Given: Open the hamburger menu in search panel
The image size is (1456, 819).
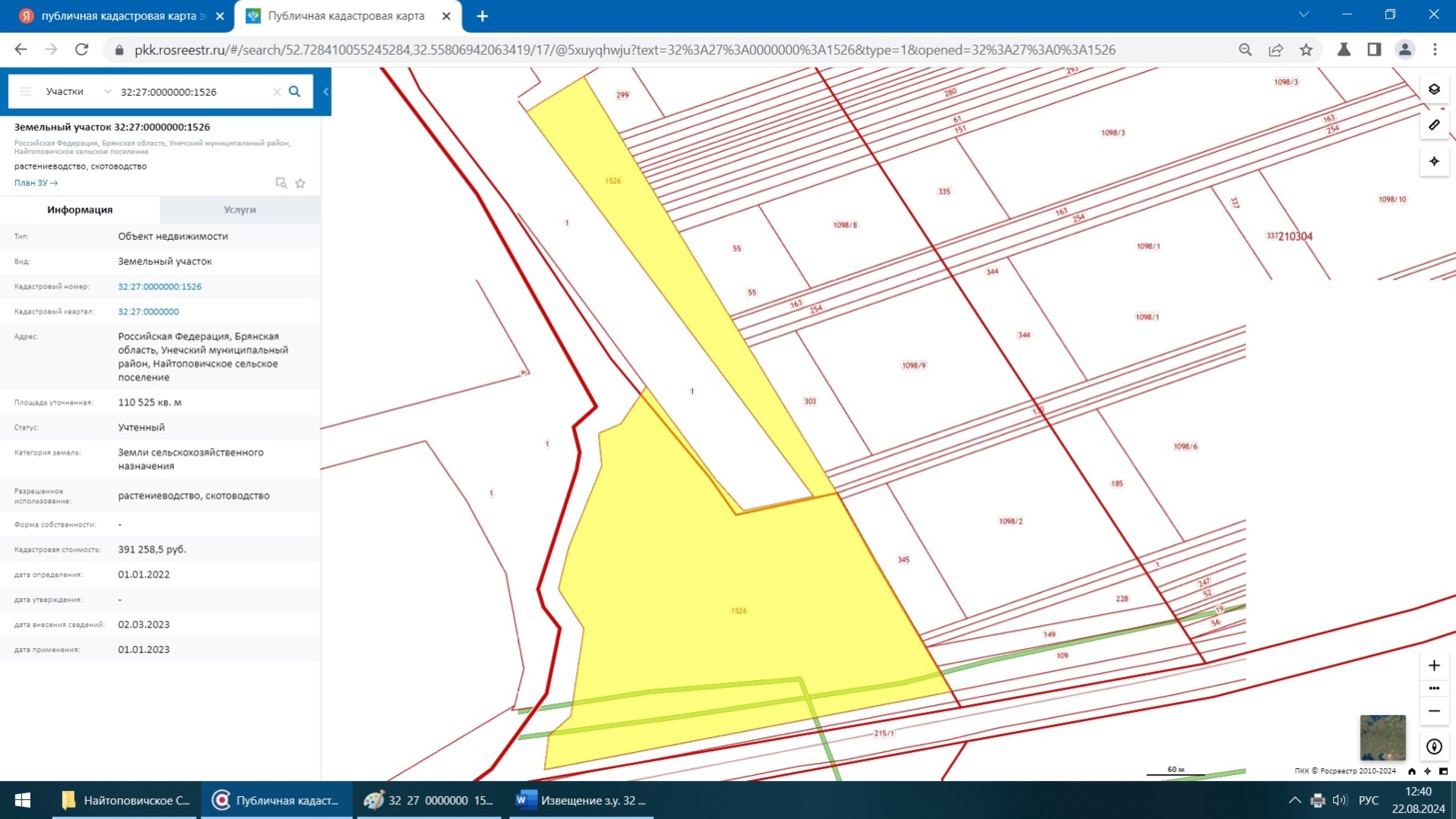Looking at the screenshot, I should pyautogui.click(x=26, y=92).
